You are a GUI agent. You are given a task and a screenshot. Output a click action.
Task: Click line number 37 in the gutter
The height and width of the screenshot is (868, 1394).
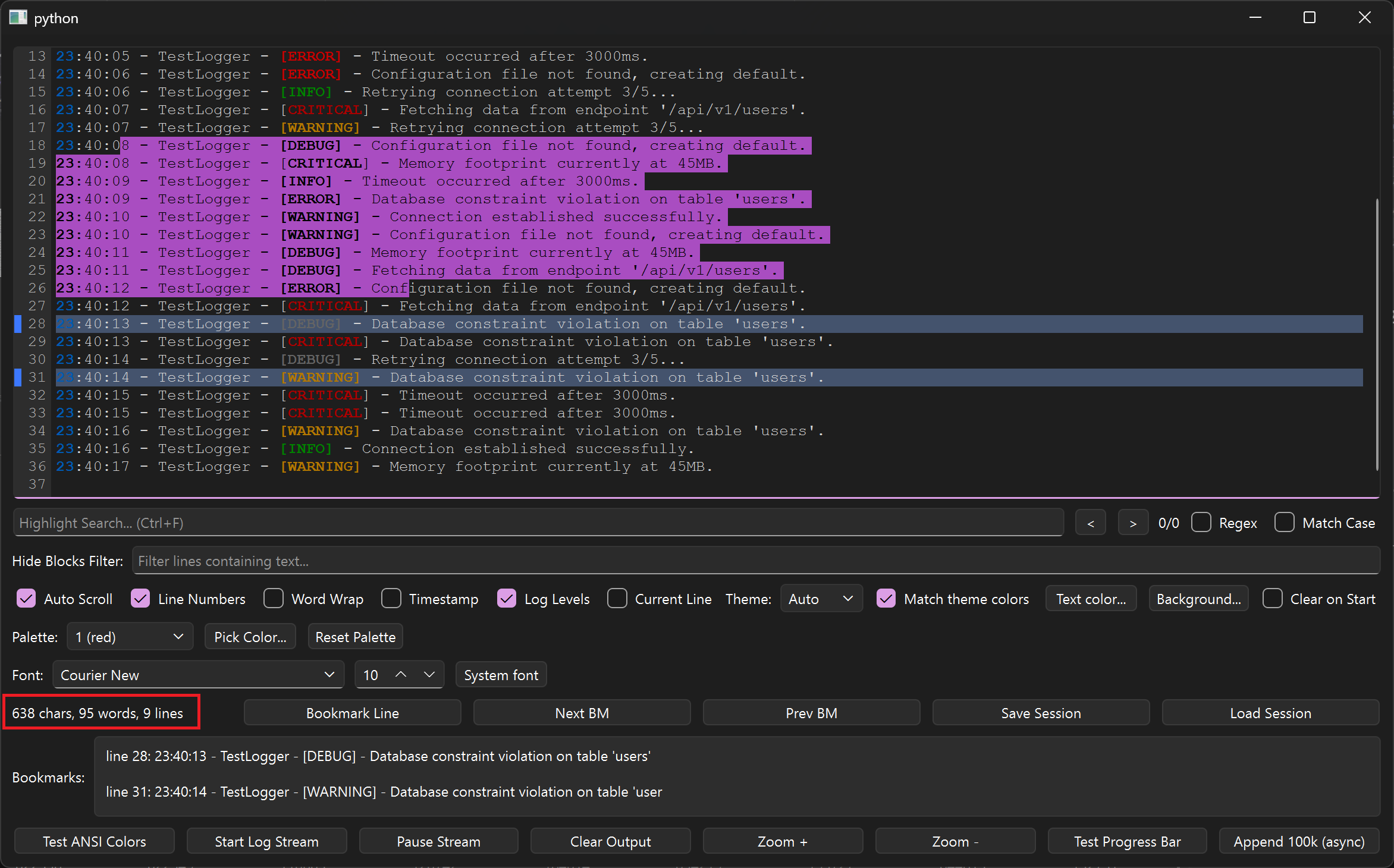coord(37,484)
